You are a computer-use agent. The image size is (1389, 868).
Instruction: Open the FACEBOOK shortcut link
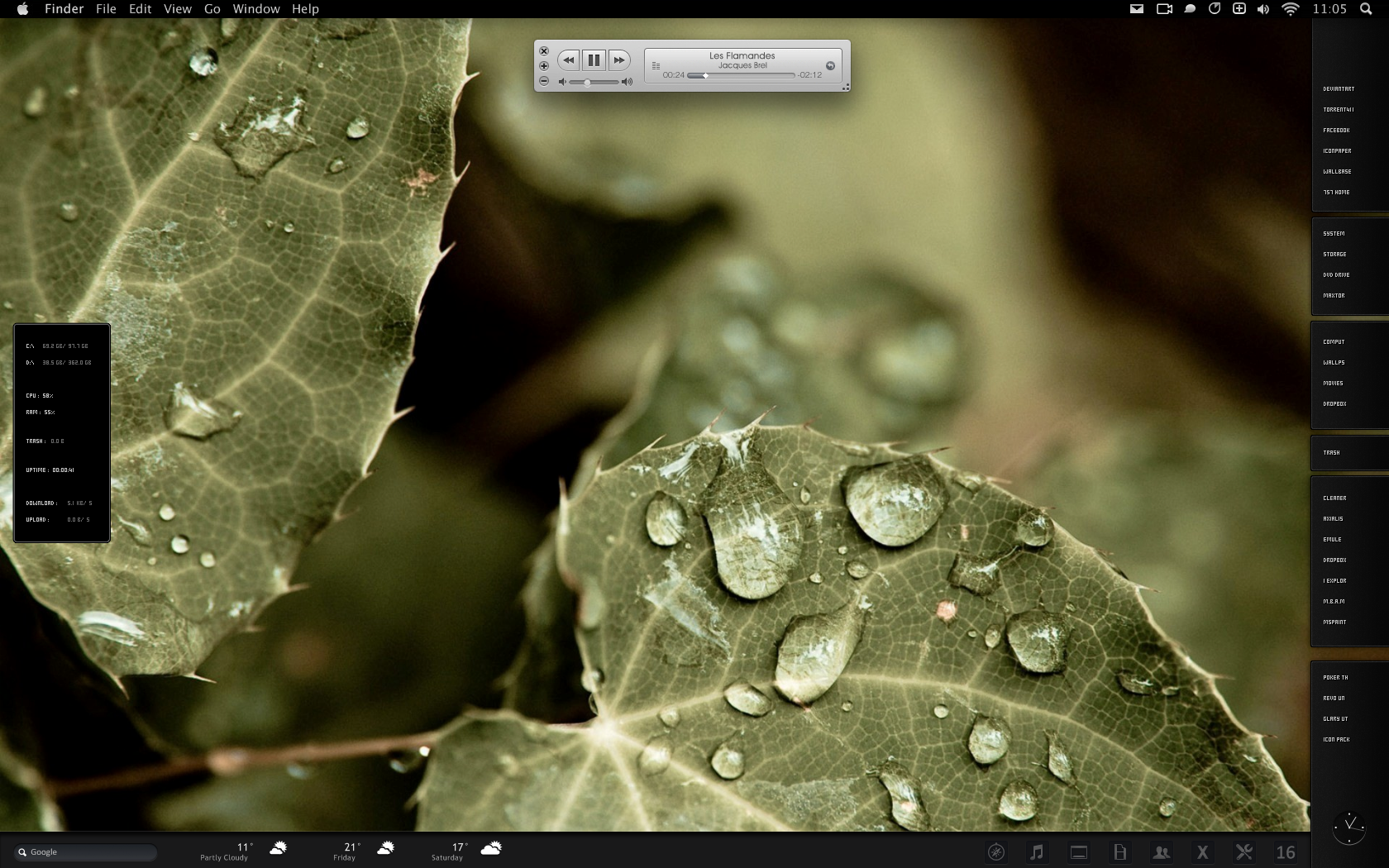pos(1336,131)
